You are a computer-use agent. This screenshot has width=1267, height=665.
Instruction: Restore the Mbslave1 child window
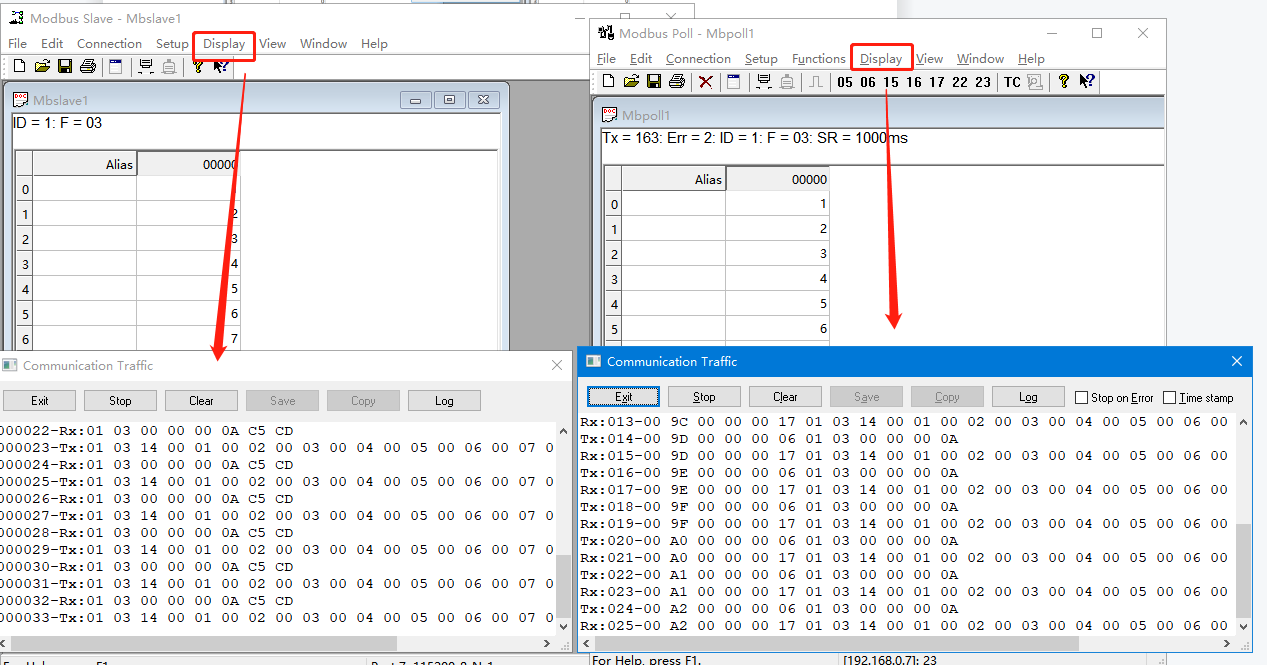449,100
